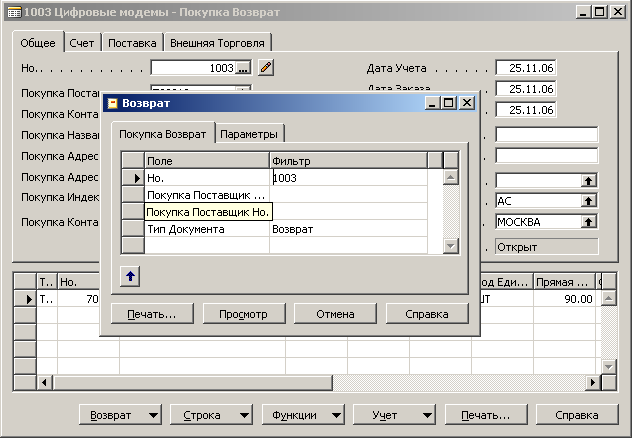Image resolution: width=632 pixels, height=438 pixels.
Task: Maximize the Возврат dialog
Action: [x=449, y=103]
